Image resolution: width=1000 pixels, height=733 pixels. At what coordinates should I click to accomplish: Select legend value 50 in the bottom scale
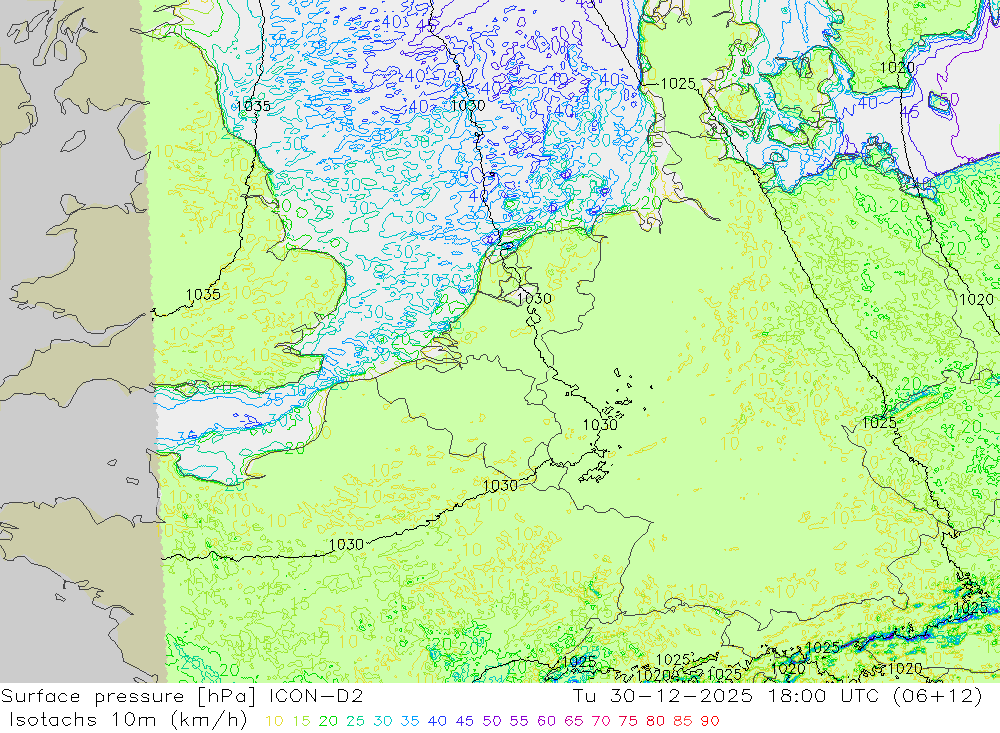pyautogui.click(x=492, y=721)
